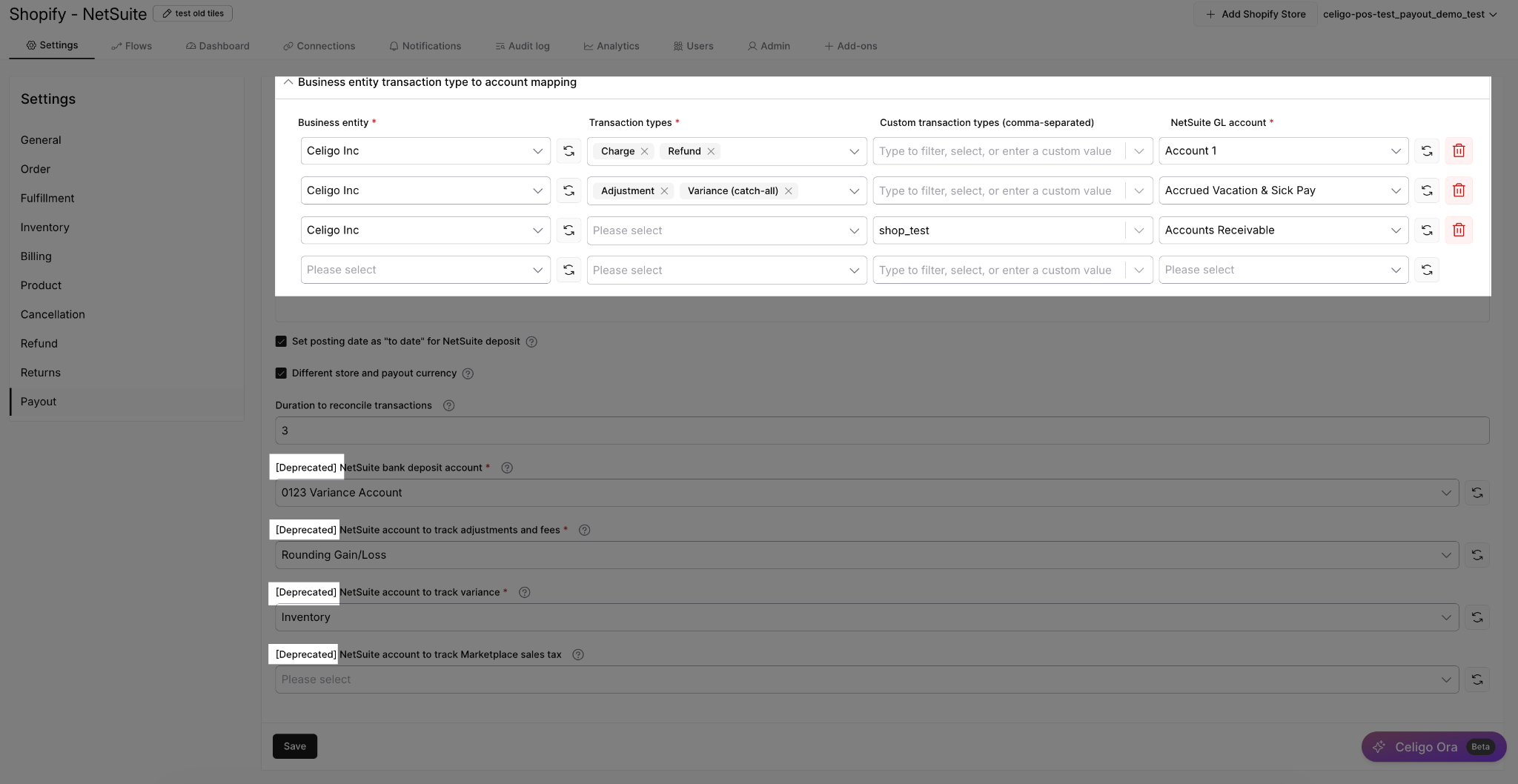The width and height of the screenshot is (1518, 784).
Task: Remove the Charge transaction type tag
Action: (645, 151)
